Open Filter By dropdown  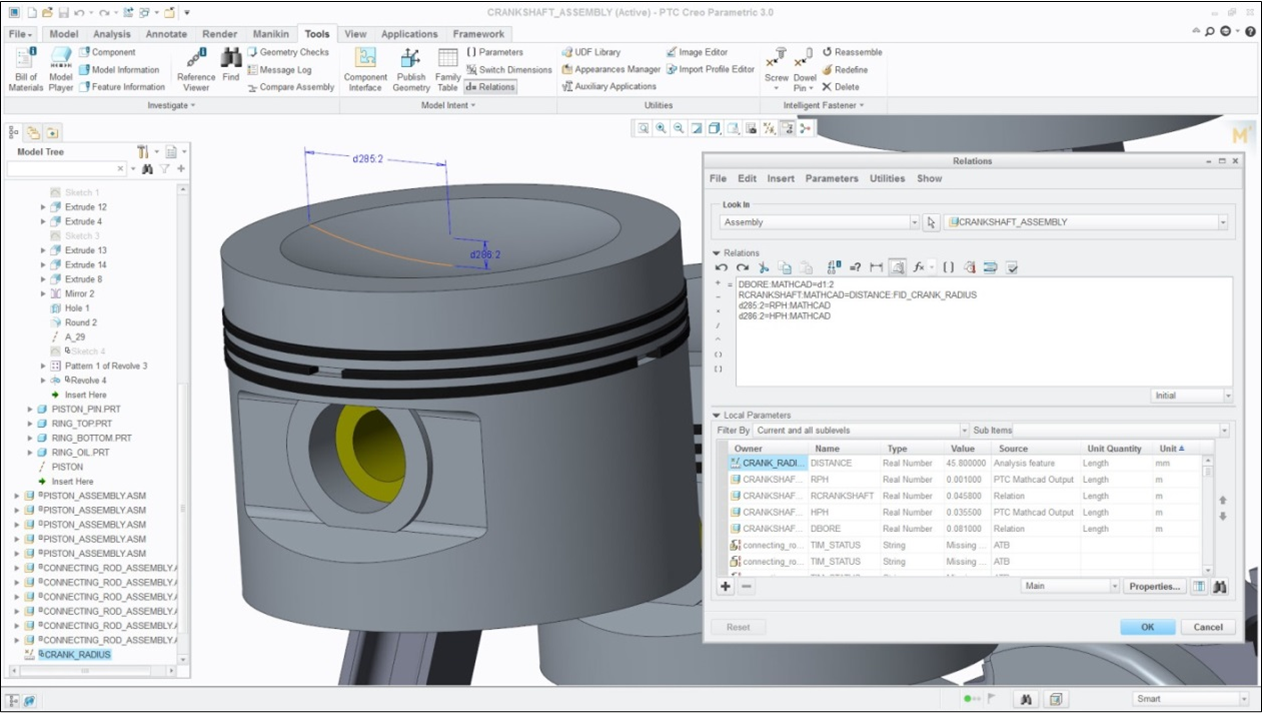pos(964,430)
